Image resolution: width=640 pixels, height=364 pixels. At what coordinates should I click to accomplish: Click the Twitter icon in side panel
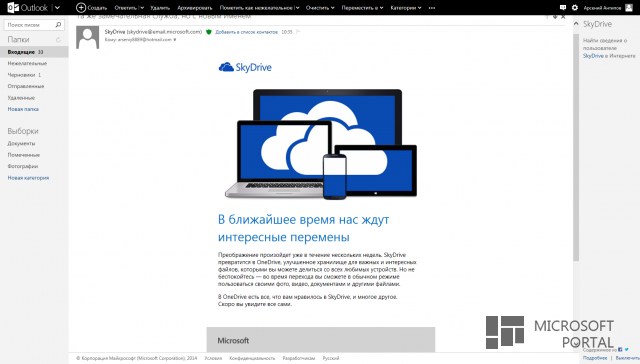[x=627, y=349]
